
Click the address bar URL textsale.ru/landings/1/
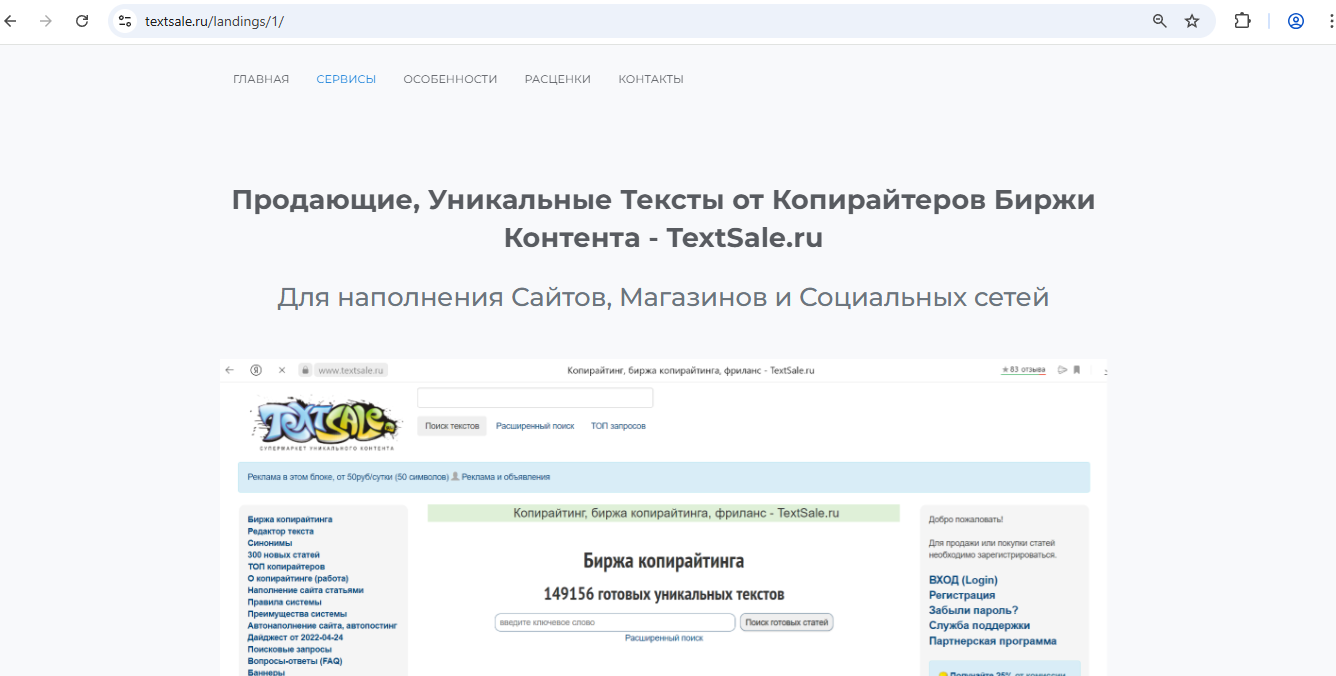click(x=214, y=21)
